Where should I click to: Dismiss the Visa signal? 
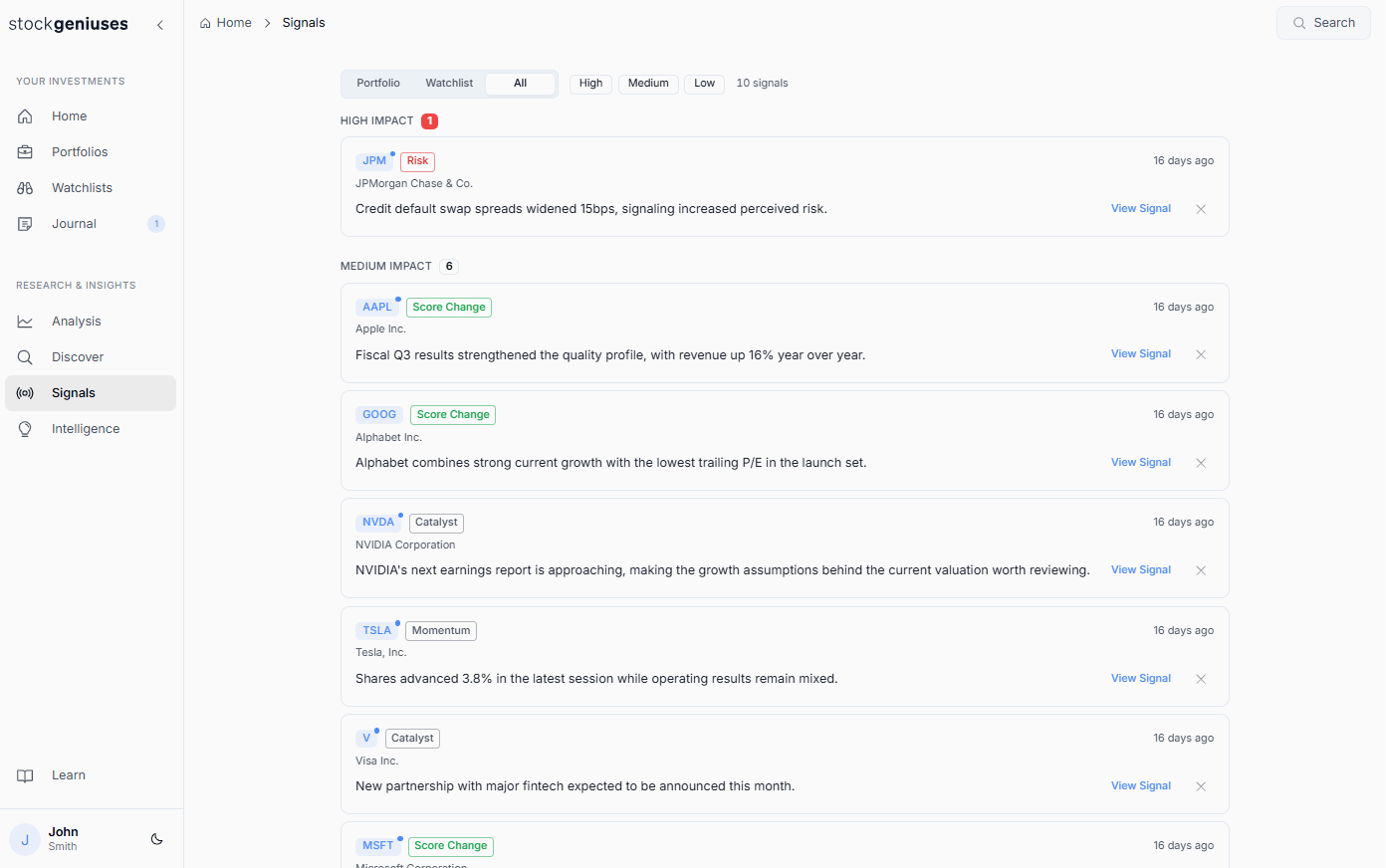pyautogui.click(x=1201, y=786)
